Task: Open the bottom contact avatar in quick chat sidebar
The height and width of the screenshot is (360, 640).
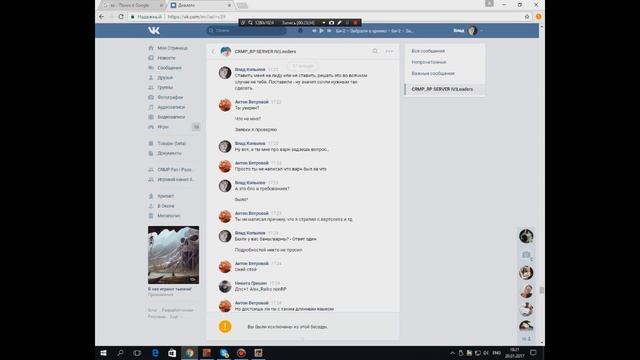Action: coord(526,326)
